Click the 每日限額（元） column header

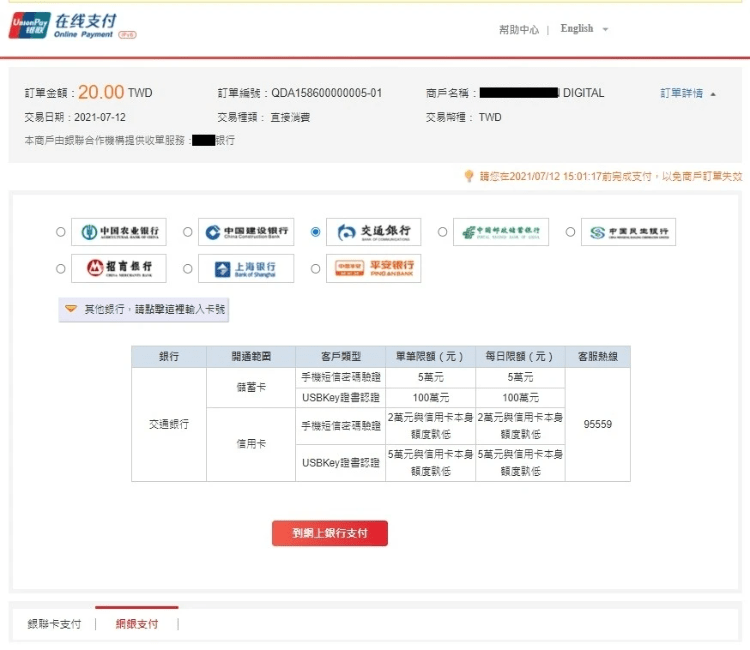520,356
